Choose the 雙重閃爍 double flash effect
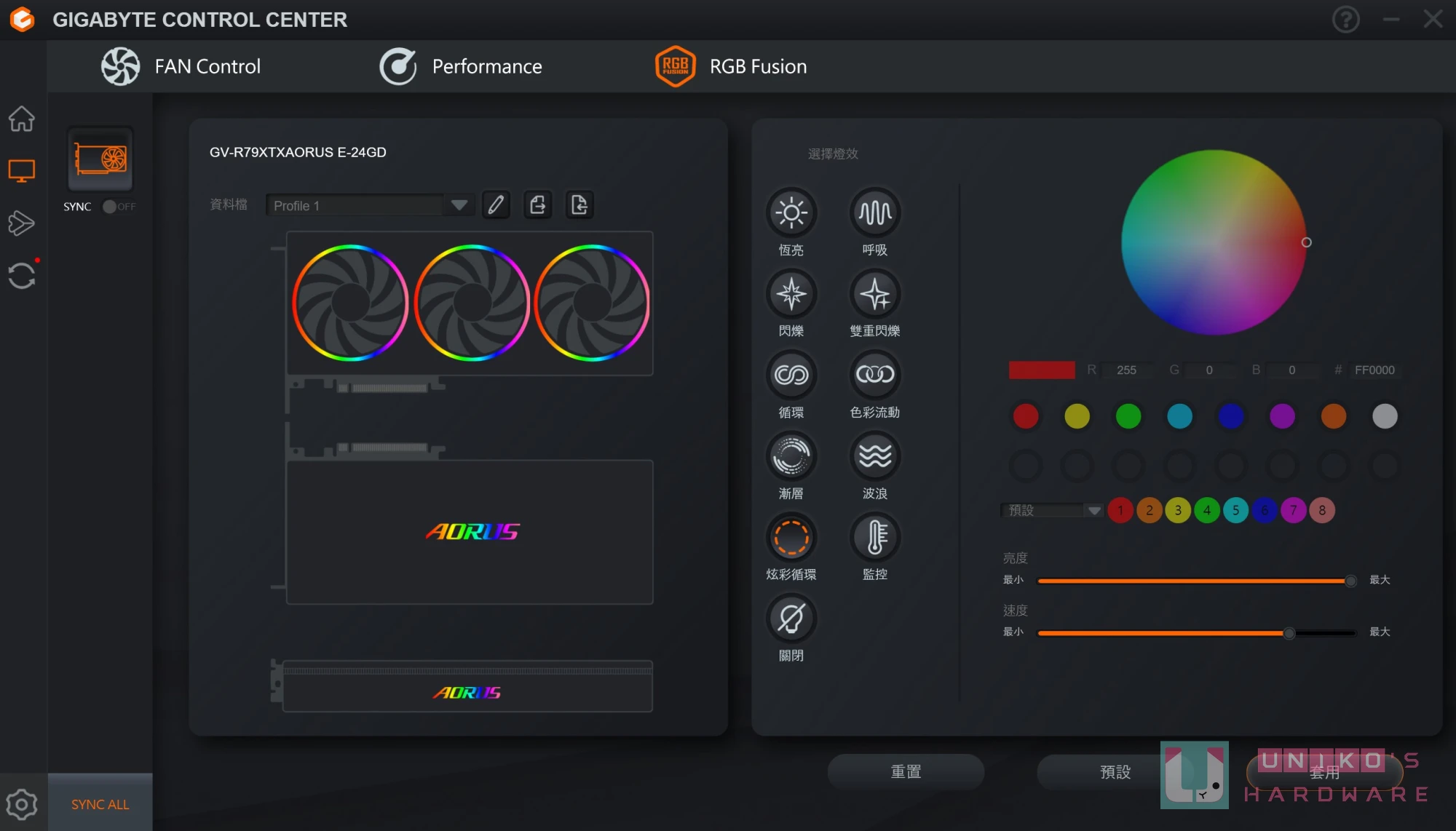 tap(875, 294)
